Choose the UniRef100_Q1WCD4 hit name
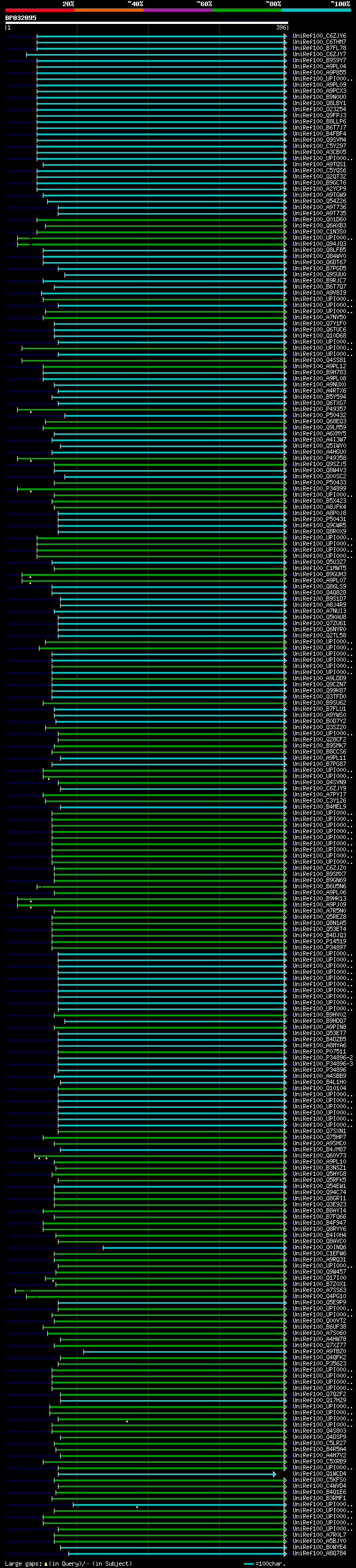356x1568 pixels. [319, 1473]
